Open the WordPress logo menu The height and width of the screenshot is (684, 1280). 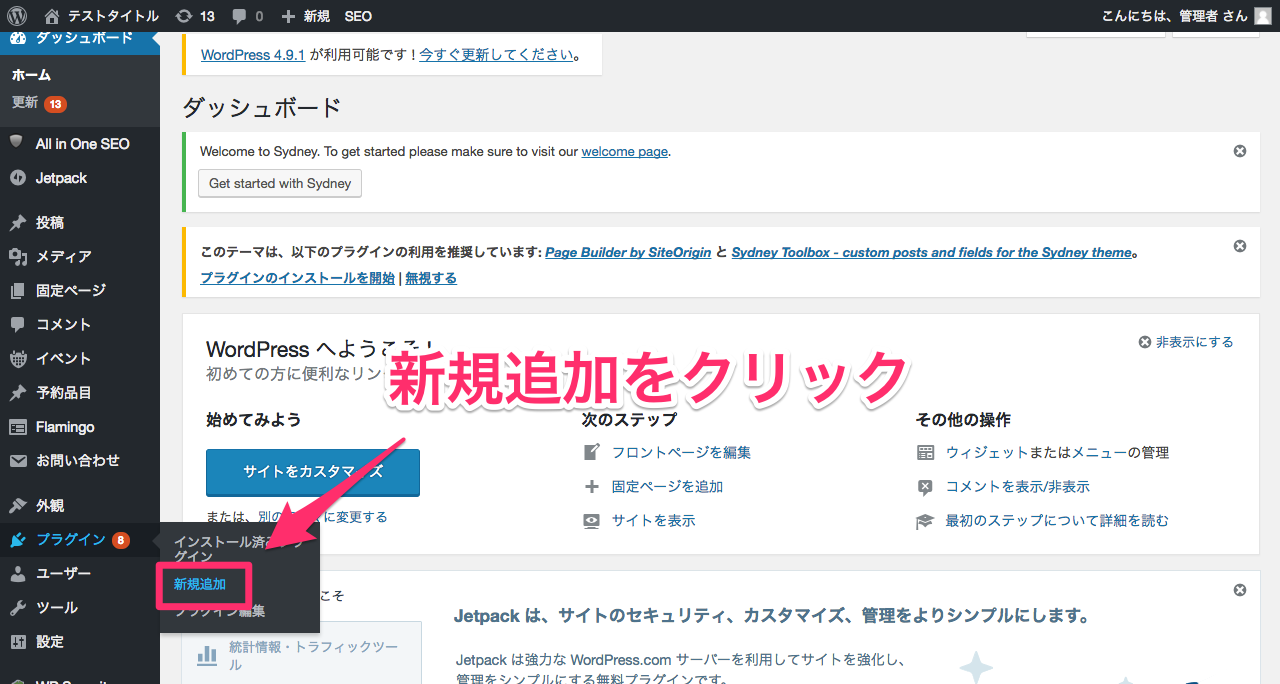(x=16, y=16)
